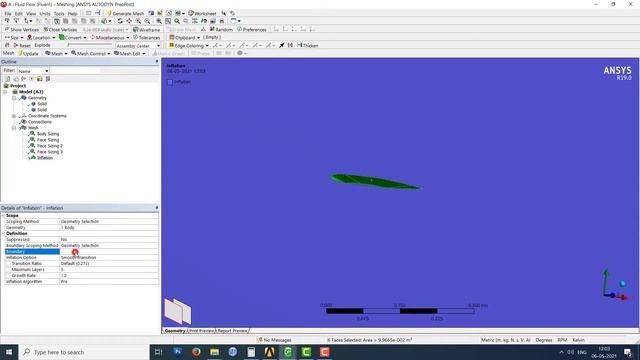Toggle Thicken edges option
640x360 pixels.
307,45
